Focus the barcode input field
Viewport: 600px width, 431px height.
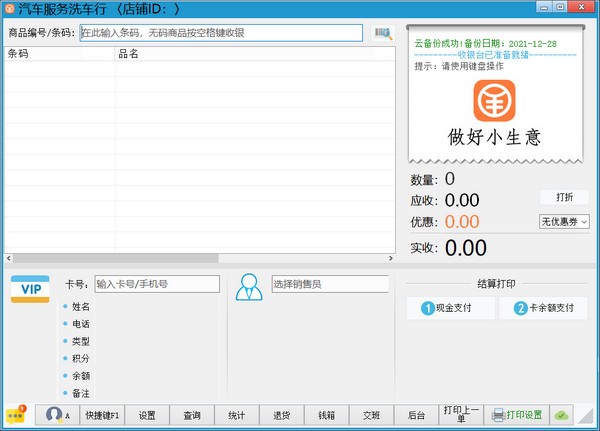[x=221, y=33]
